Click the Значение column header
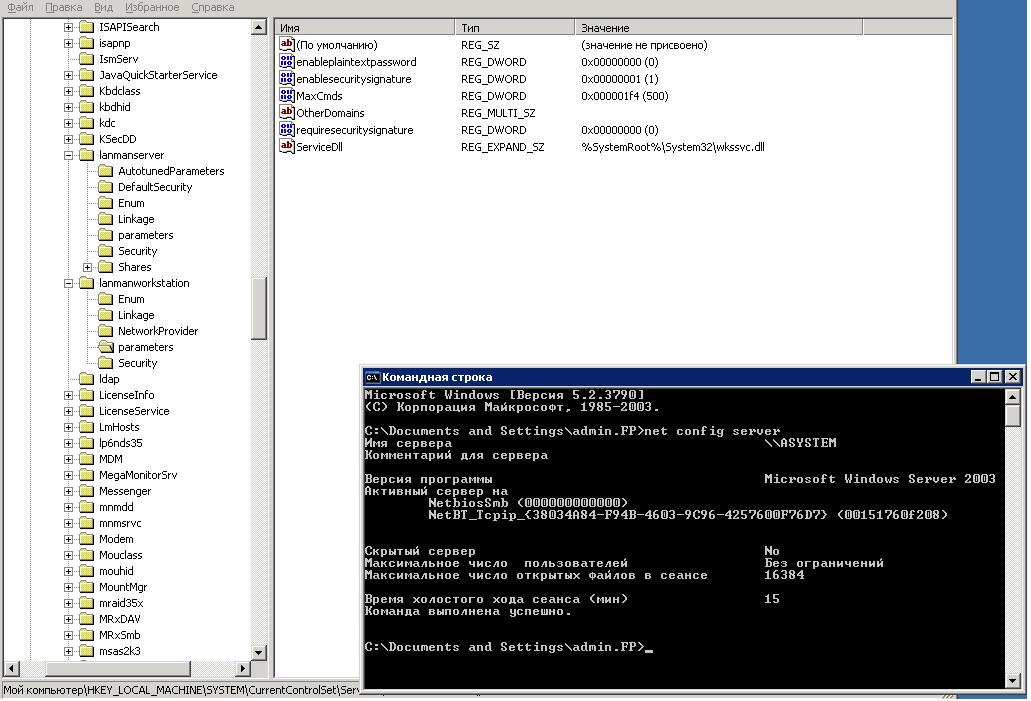 [x=719, y=28]
